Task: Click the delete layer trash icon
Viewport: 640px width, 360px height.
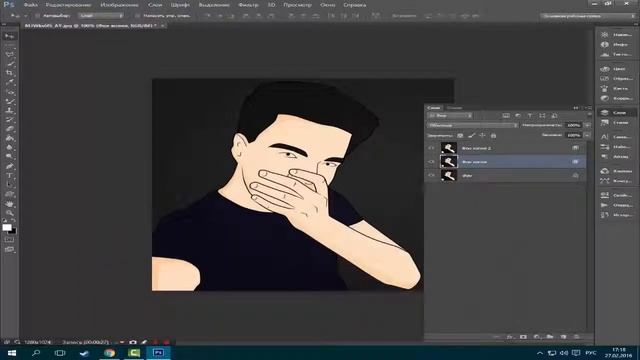Action: (x=577, y=337)
